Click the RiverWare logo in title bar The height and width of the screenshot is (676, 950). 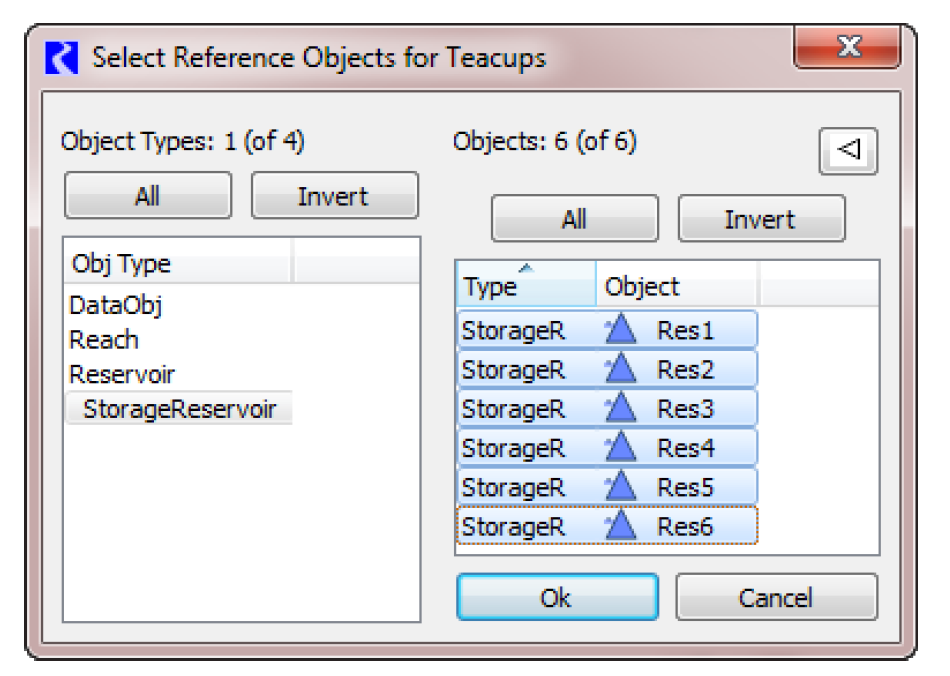pos(62,57)
